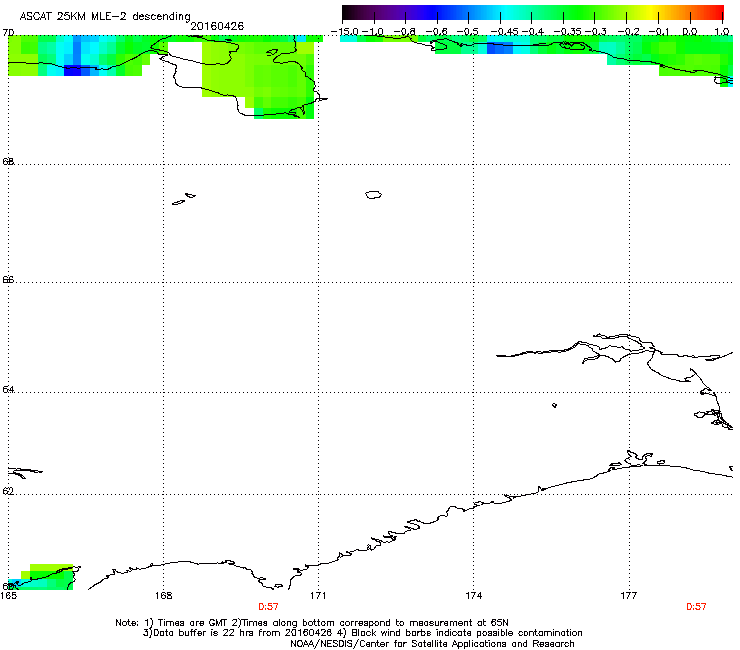Click the -0.45 color scale label
Screen dimensions: 740x650
[x=504, y=32]
